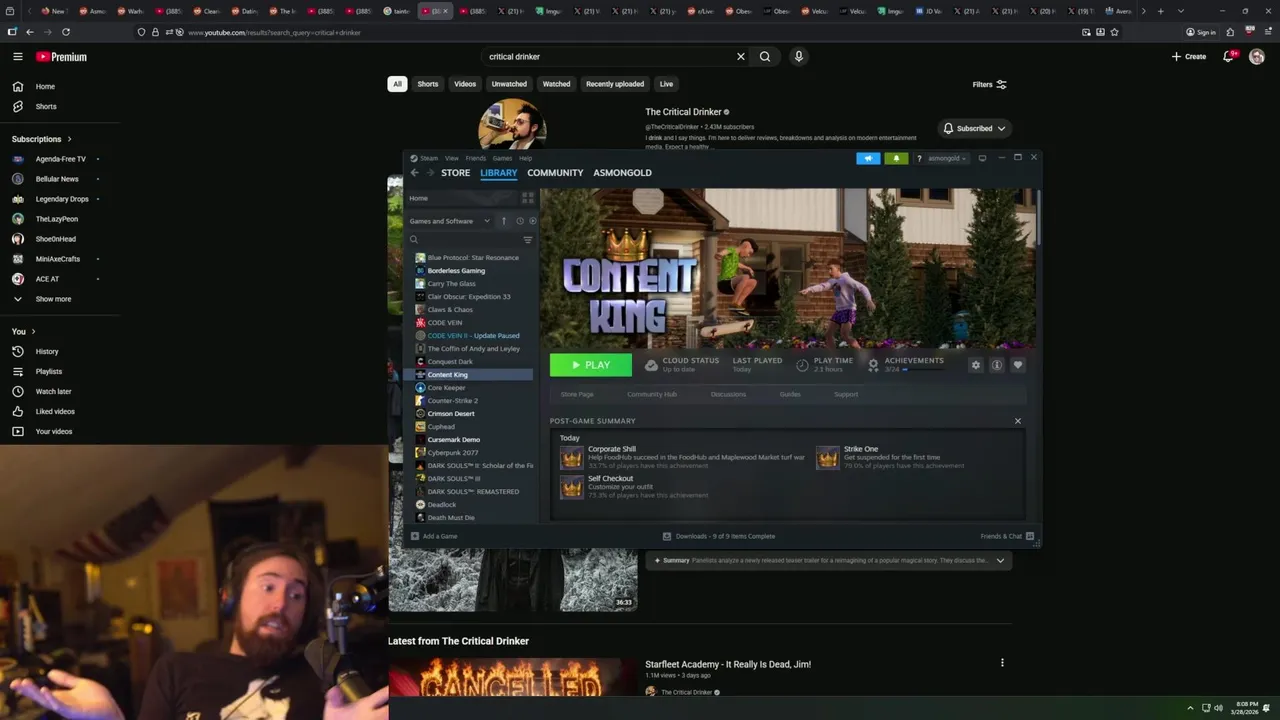Start YouTube voice search microphone
The image size is (1280, 720).
(798, 57)
